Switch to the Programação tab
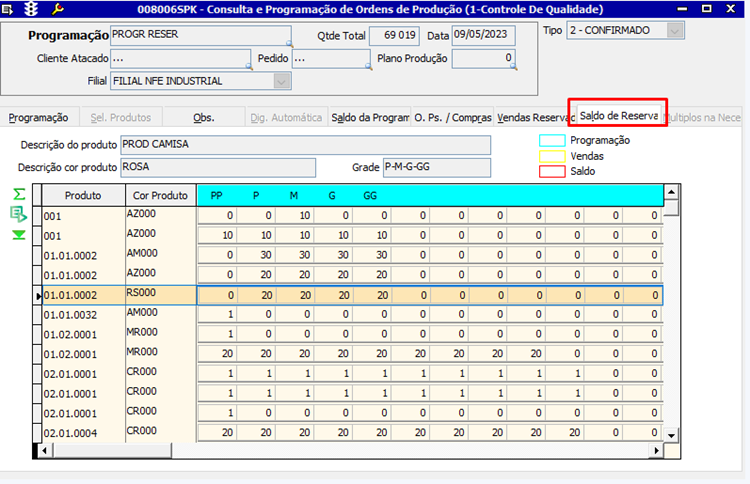Image resolution: width=750 pixels, height=484 pixels. [39, 118]
